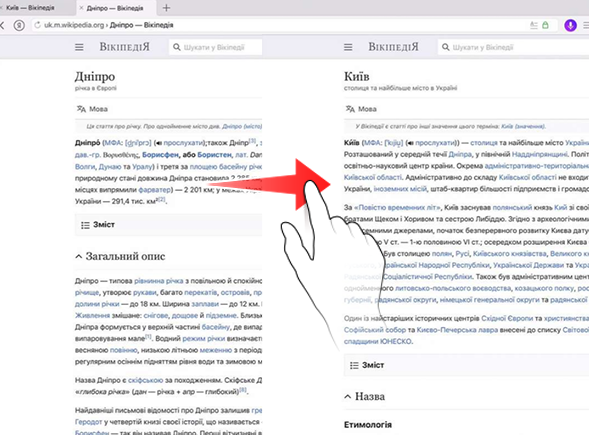
Task: Click the search magnifier icon on Дніпро page
Action: click(x=177, y=47)
